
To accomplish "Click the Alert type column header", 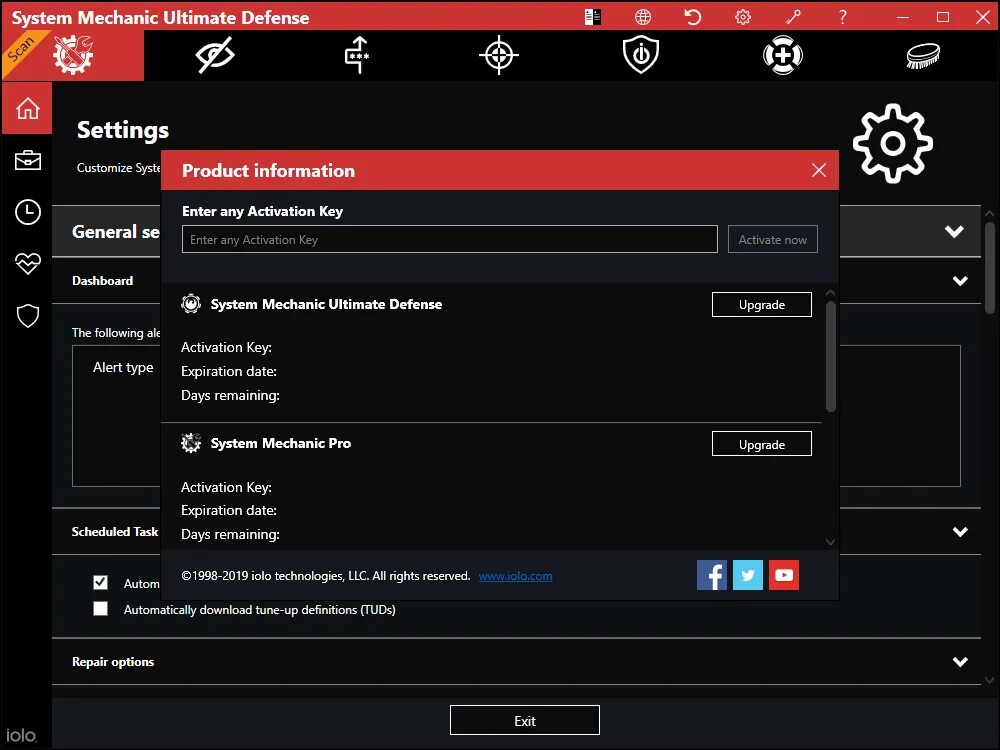I will [123, 367].
